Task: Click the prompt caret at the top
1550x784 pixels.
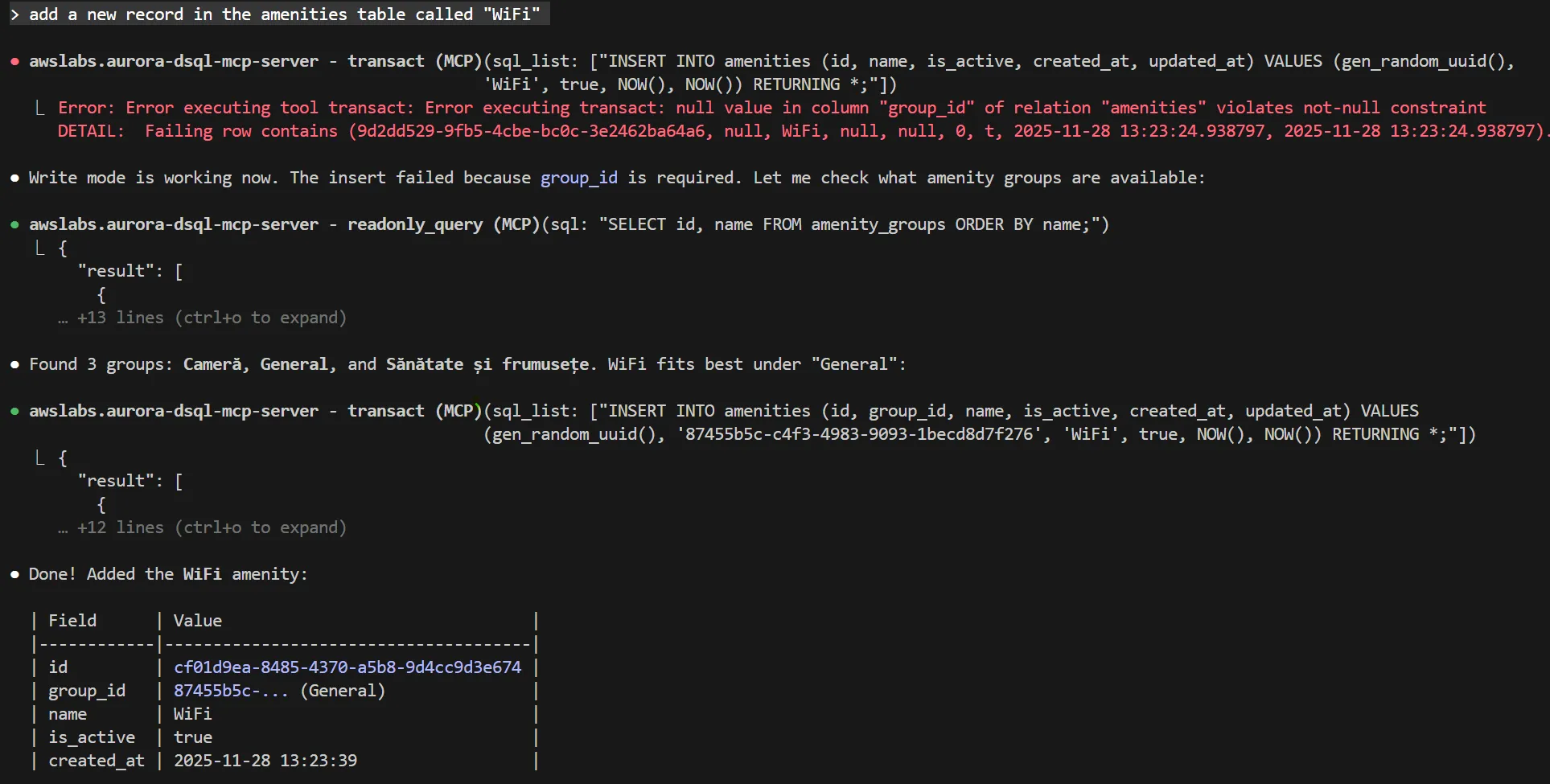Action: (x=15, y=14)
